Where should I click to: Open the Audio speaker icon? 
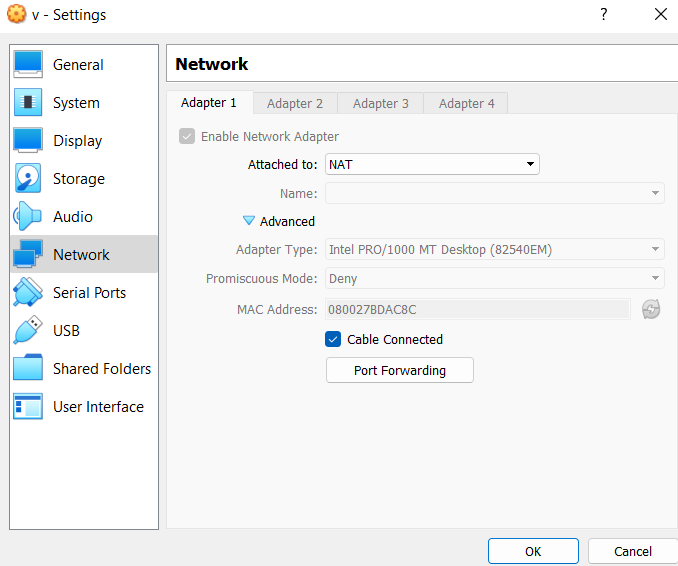28,217
